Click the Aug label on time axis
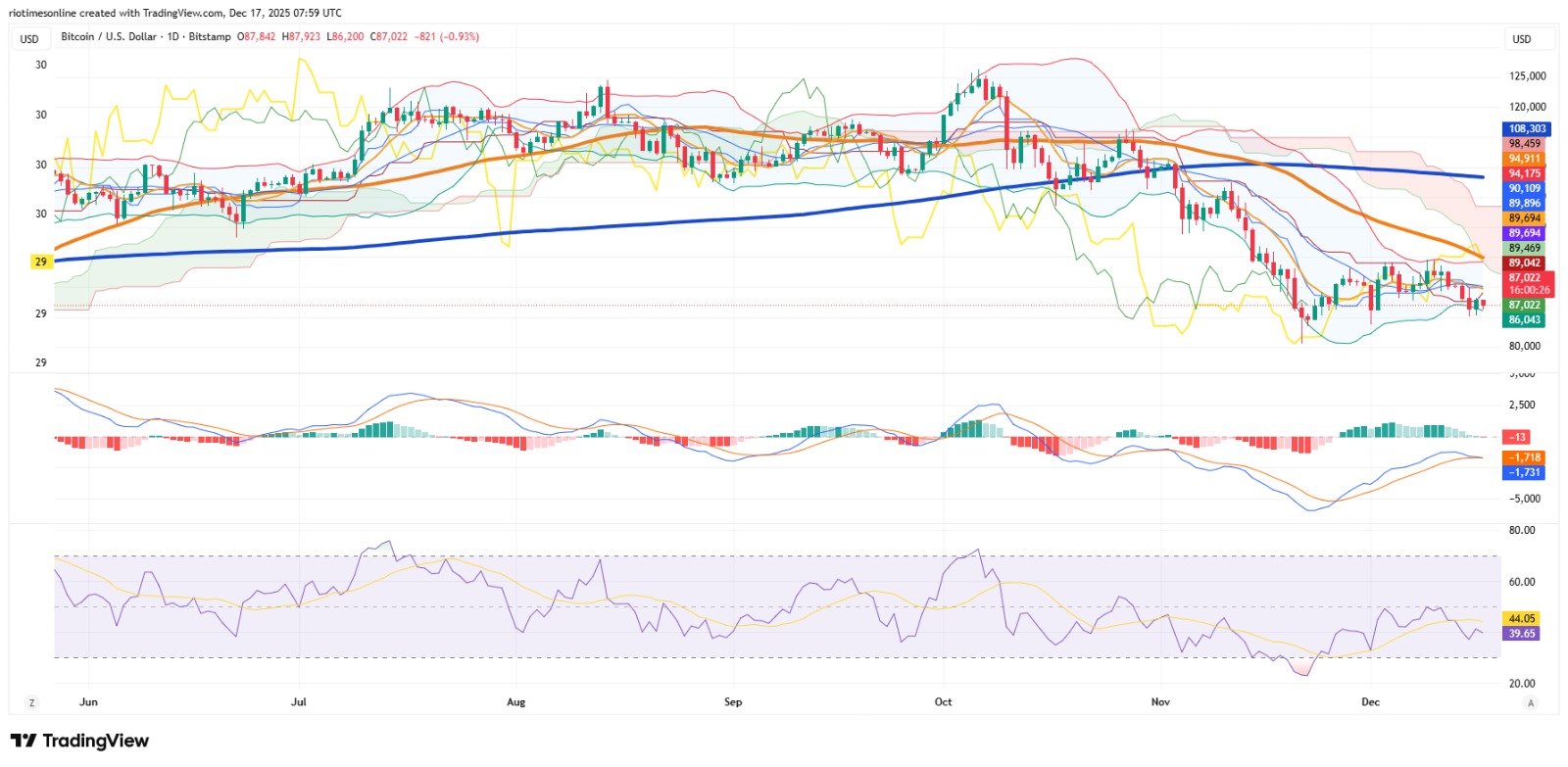1568x767 pixels. [x=515, y=701]
